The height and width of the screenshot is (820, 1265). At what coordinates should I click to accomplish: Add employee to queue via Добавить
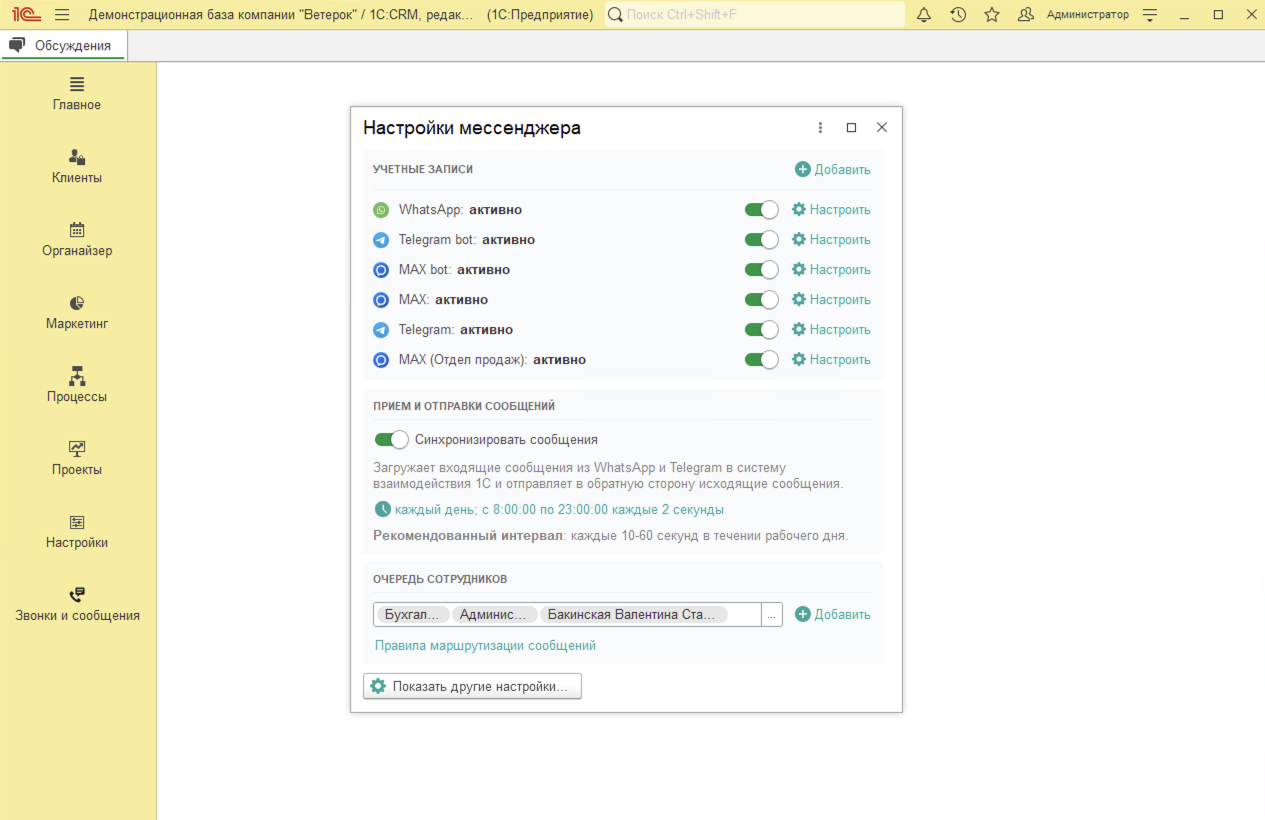pyautogui.click(x=833, y=615)
